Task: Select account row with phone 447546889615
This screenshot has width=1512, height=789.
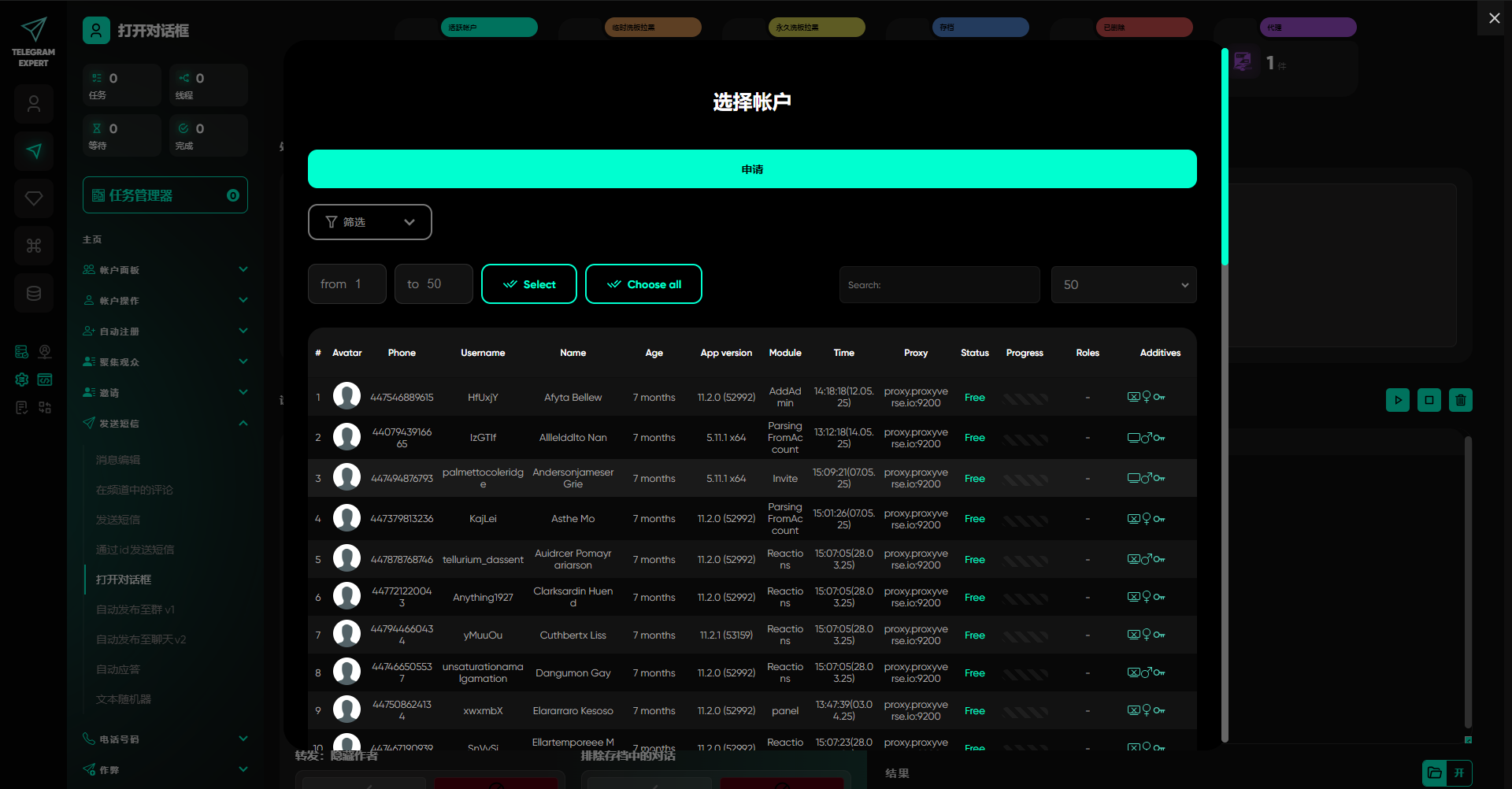Action: click(402, 398)
